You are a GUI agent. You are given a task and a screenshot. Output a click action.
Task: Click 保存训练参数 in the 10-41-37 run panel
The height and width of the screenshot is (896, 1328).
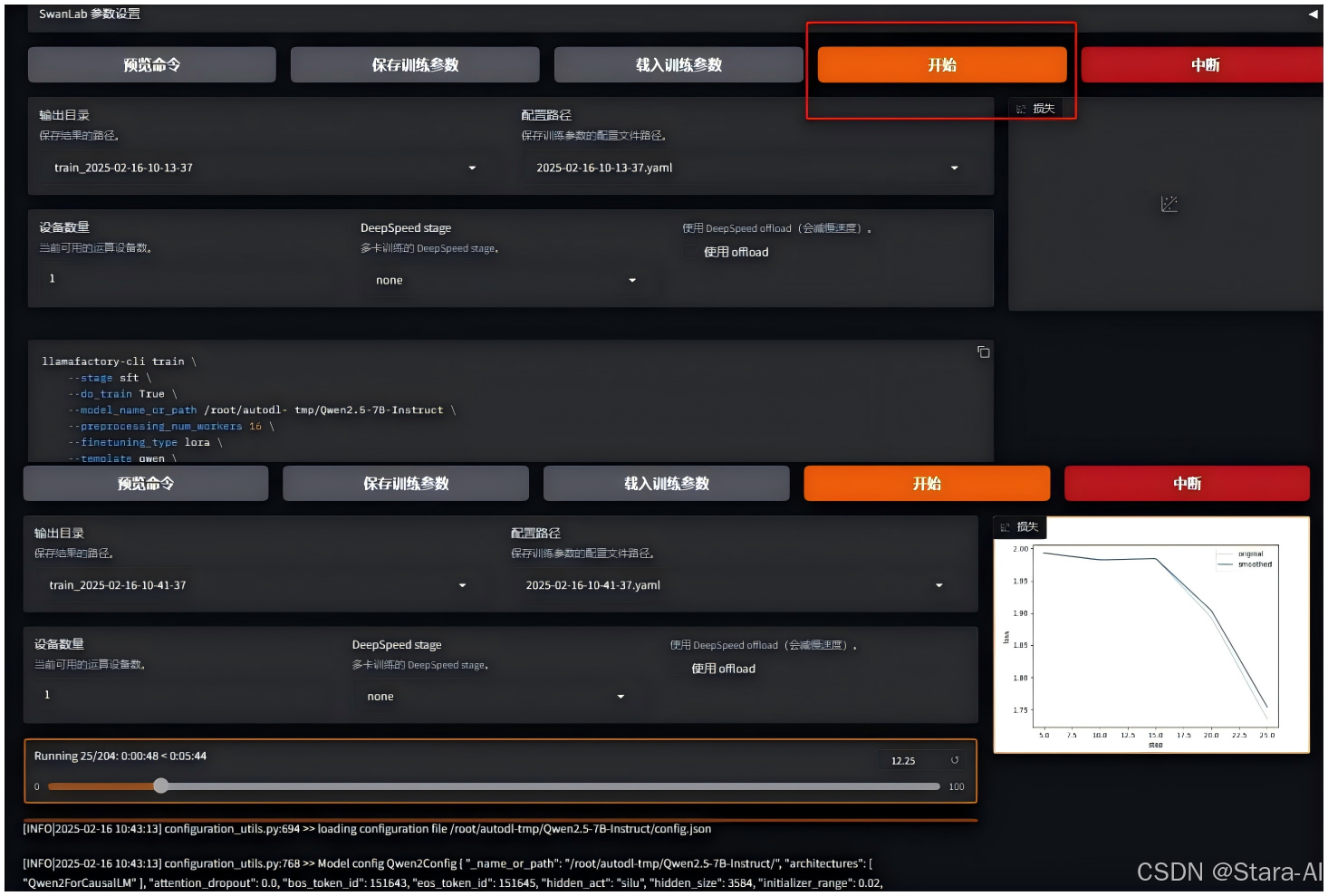click(406, 484)
